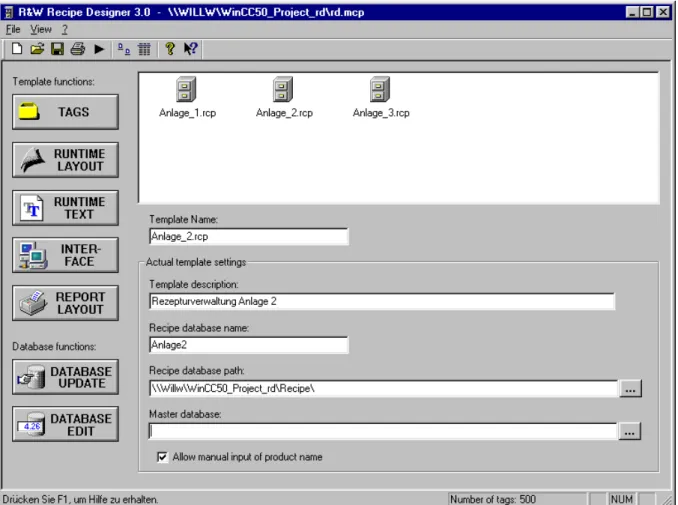Click the Template Name input field
The image size is (678, 505).
tap(249, 237)
